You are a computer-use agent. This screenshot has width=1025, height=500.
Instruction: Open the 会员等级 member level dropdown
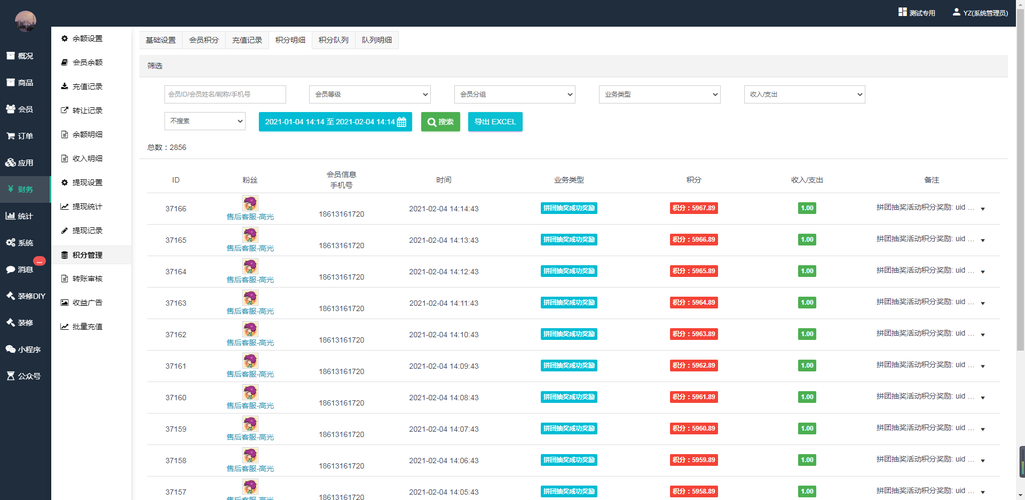pyautogui.click(x=369, y=94)
